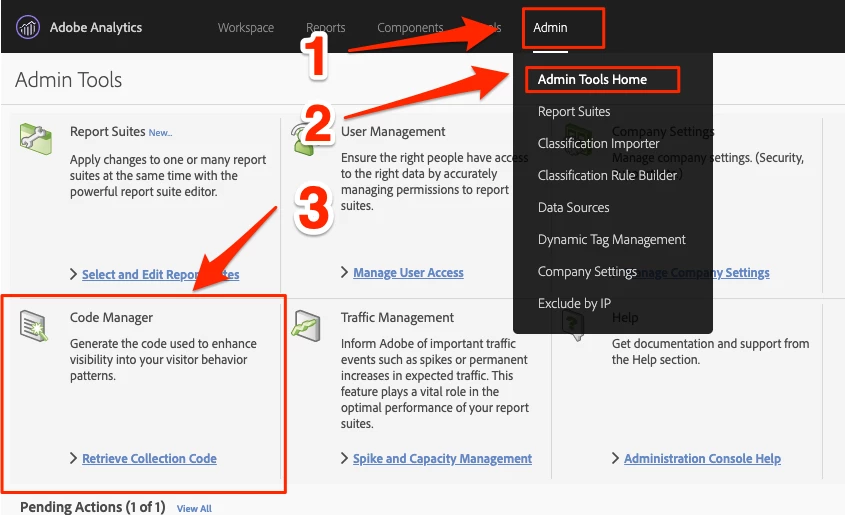
Task: Open the Manage User Access link
Action: [408, 273]
